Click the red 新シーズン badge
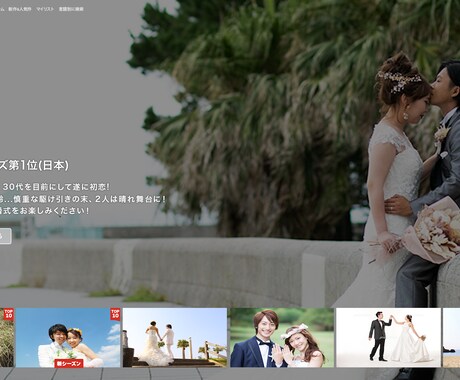 tap(69, 363)
